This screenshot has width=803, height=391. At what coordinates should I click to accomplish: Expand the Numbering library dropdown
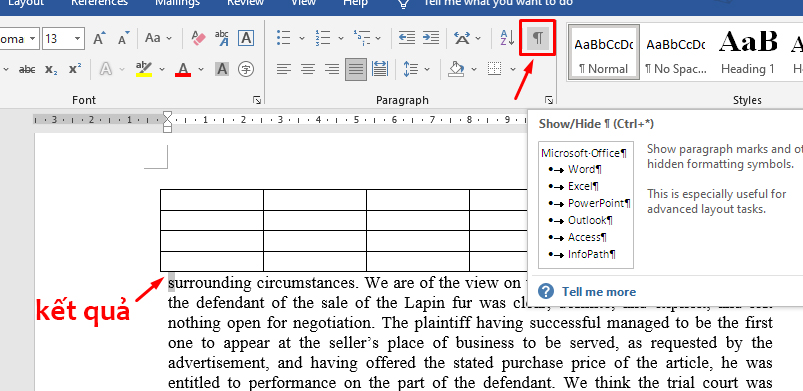(x=341, y=38)
